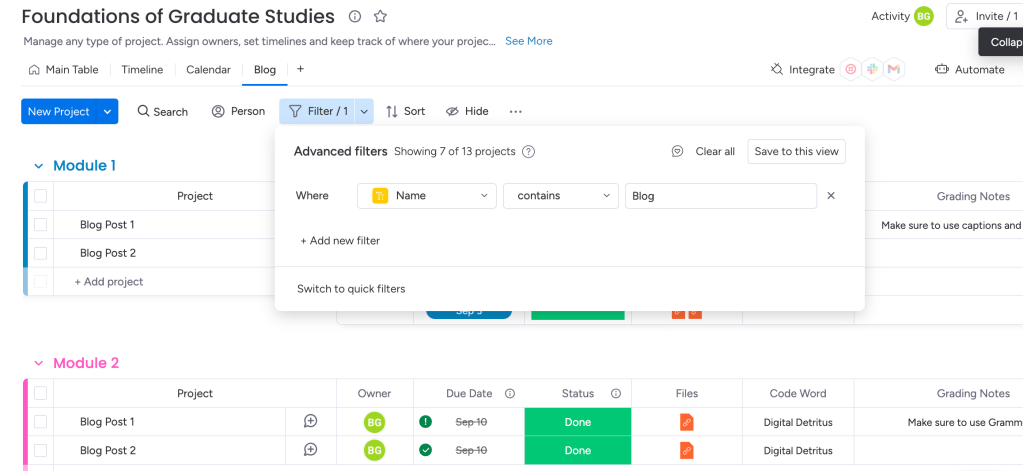Click Switch to quick filters link
This screenshot has height=471, width=1023.
[351, 289]
